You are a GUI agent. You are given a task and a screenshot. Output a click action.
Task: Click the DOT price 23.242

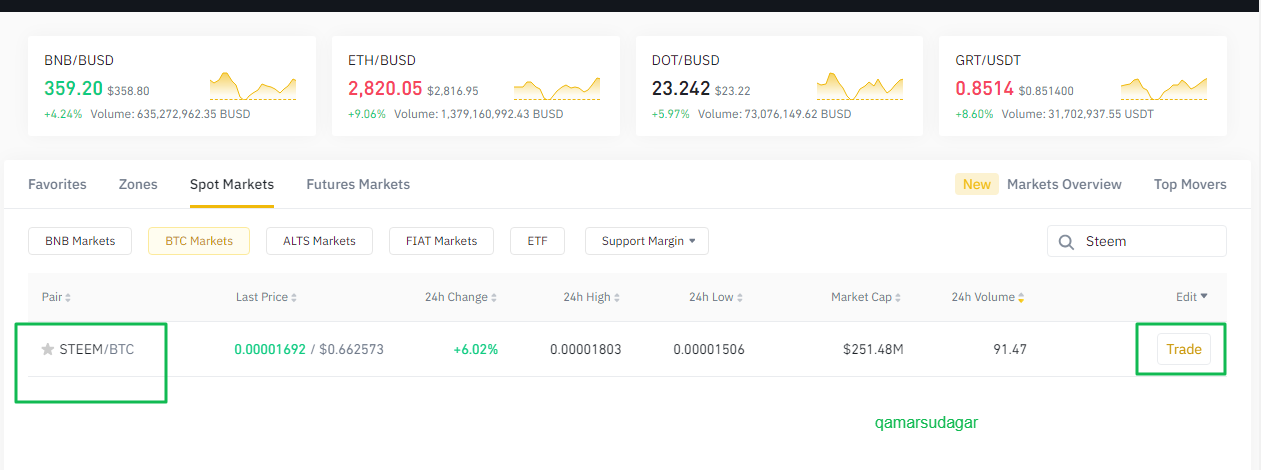(x=681, y=89)
